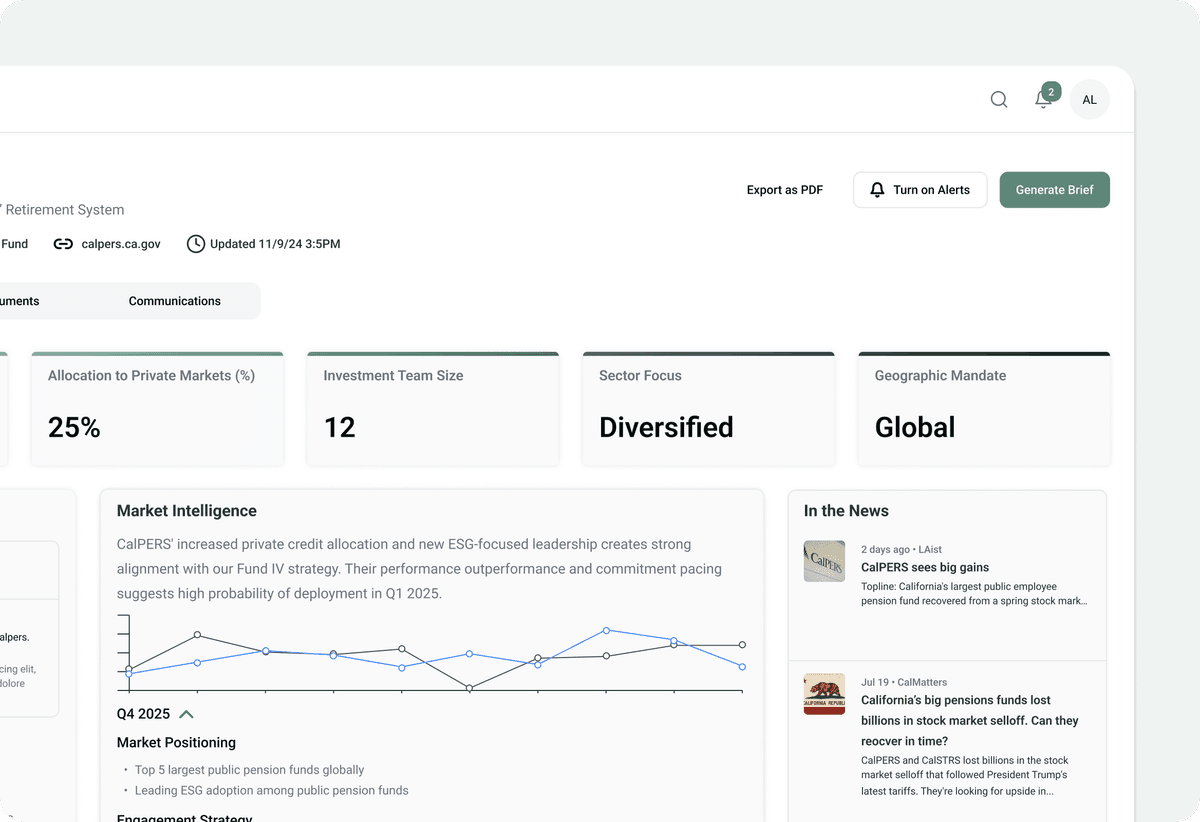Click the CalPERS logo thumbnail in the news
Image resolution: width=1200 pixels, height=822 pixels.
tap(824, 561)
